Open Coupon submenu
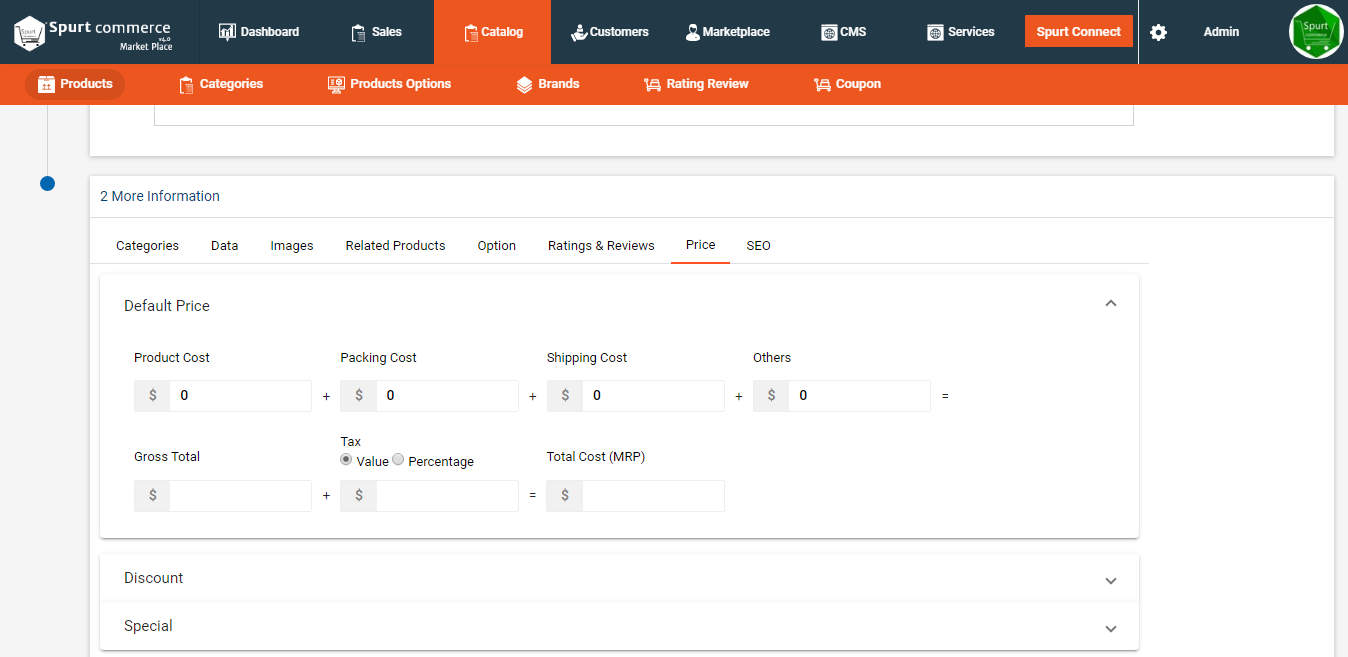The height and width of the screenshot is (657, 1348). coord(847,84)
